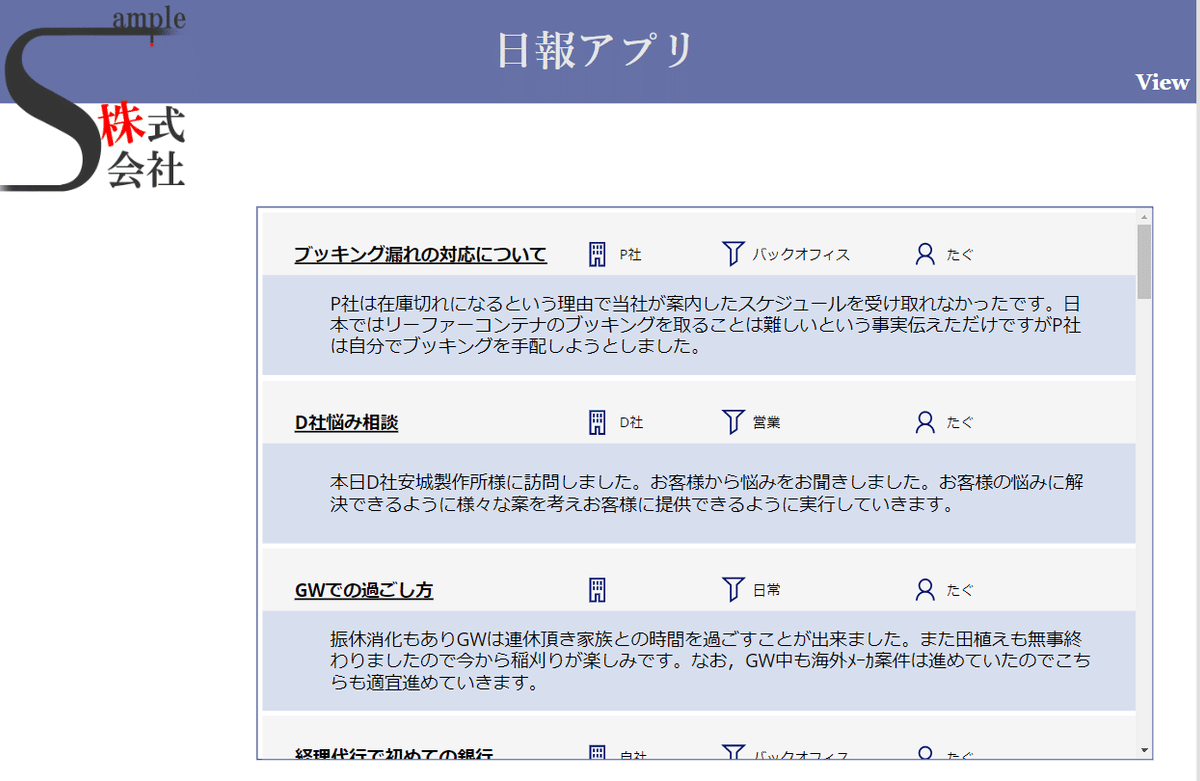
Task: Click the building icon on the GWでの過ごし方 row
Action: 596,590
